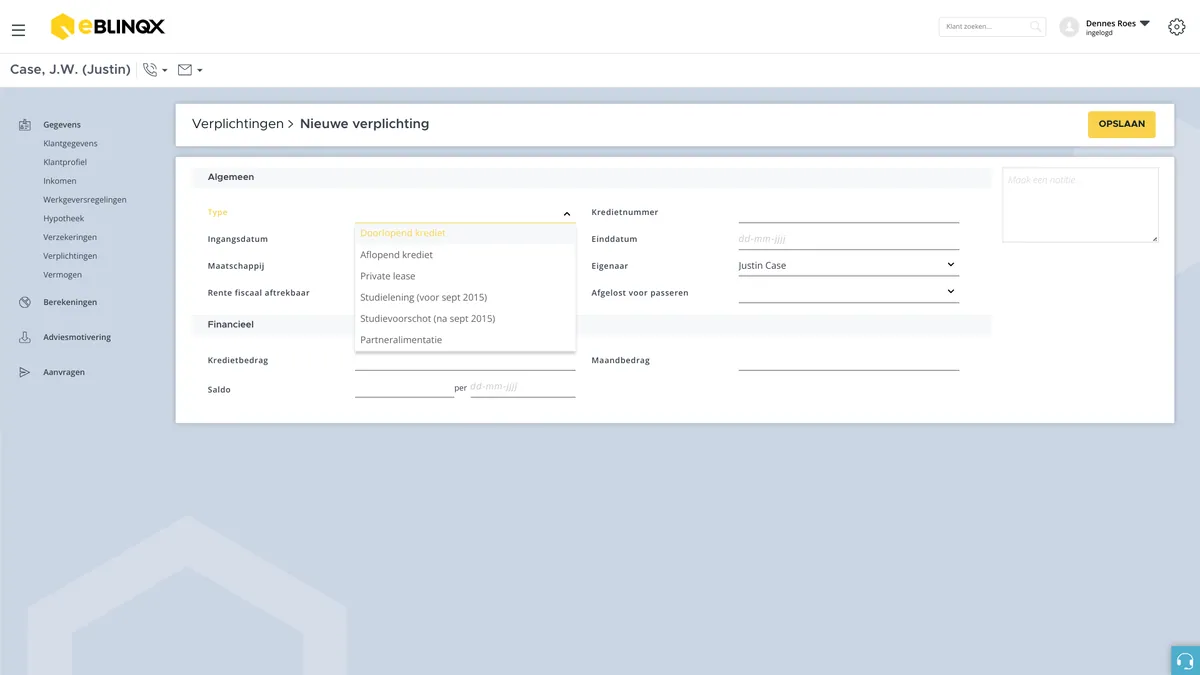Open the phone contact options
The width and height of the screenshot is (1200, 675).
point(155,70)
